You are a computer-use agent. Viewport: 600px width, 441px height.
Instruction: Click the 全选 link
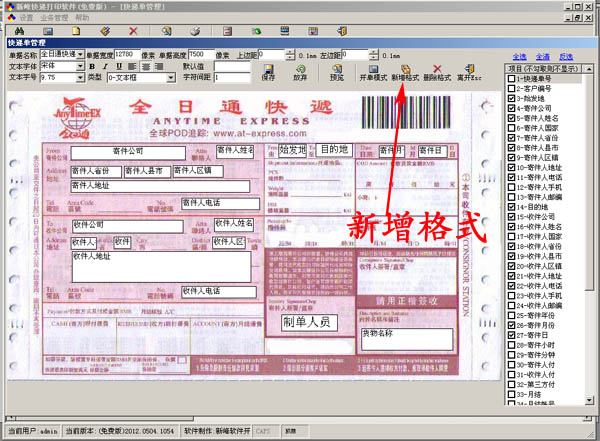pyautogui.click(x=519, y=57)
